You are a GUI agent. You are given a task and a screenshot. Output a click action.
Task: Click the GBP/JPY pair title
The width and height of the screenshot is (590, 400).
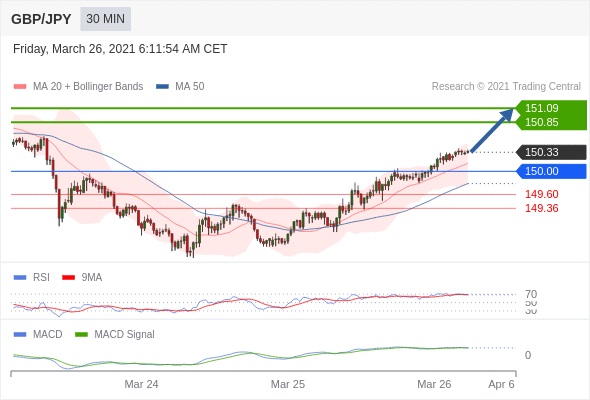41,19
